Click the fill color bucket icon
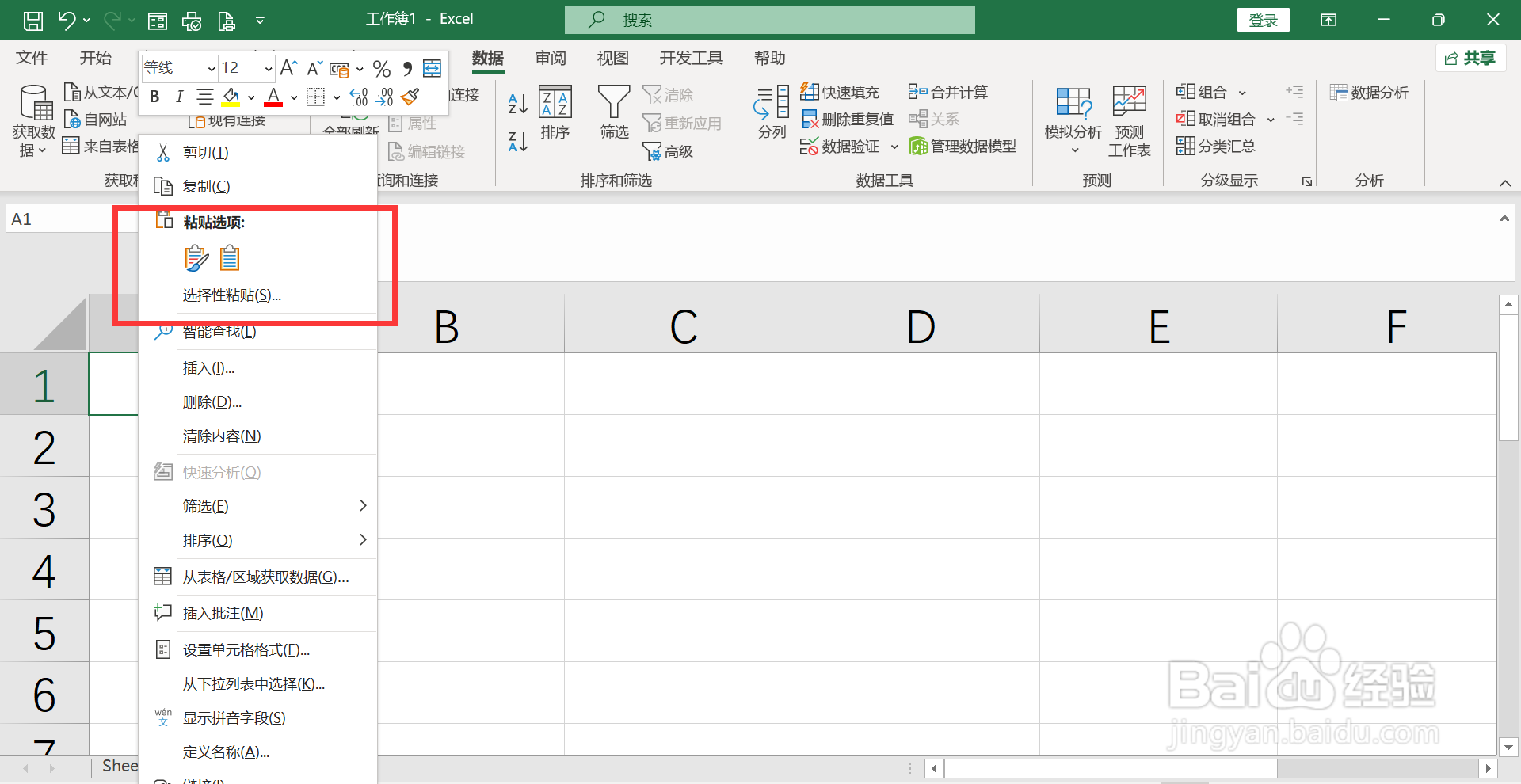 pos(231,97)
